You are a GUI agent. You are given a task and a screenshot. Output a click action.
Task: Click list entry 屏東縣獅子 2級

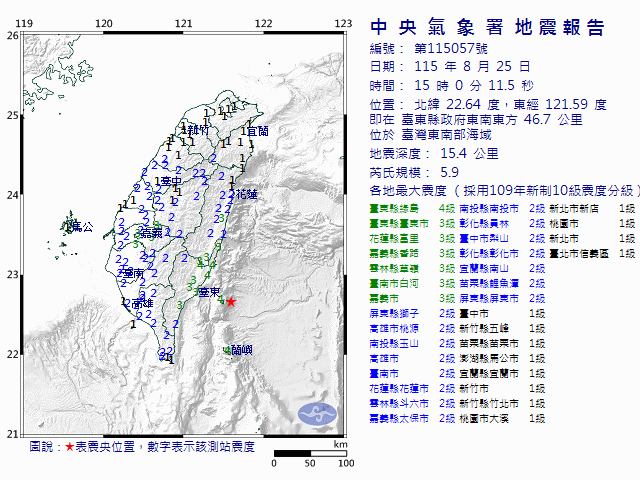(412, 313)
